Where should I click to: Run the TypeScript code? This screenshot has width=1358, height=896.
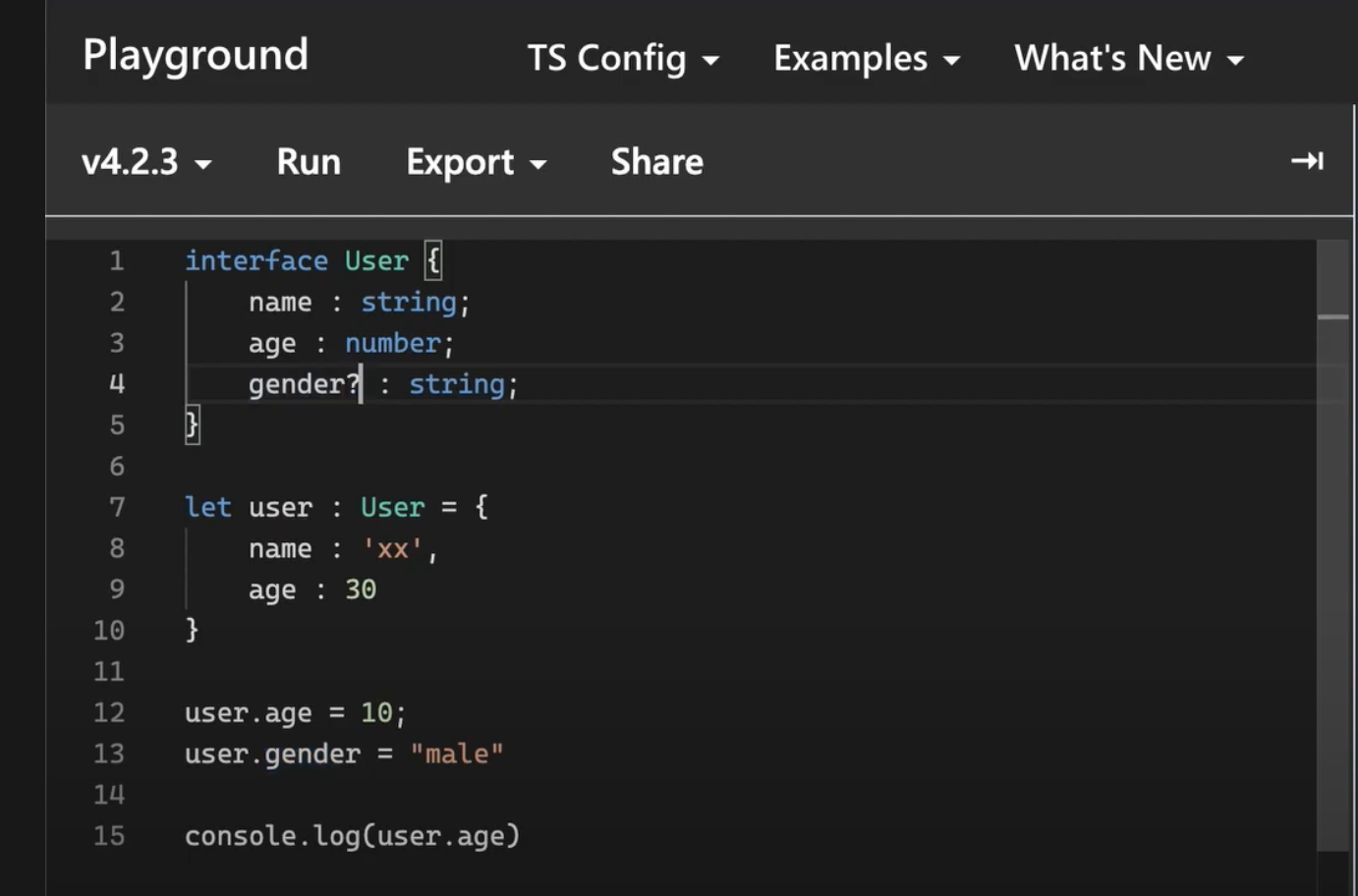click(309, 161)
